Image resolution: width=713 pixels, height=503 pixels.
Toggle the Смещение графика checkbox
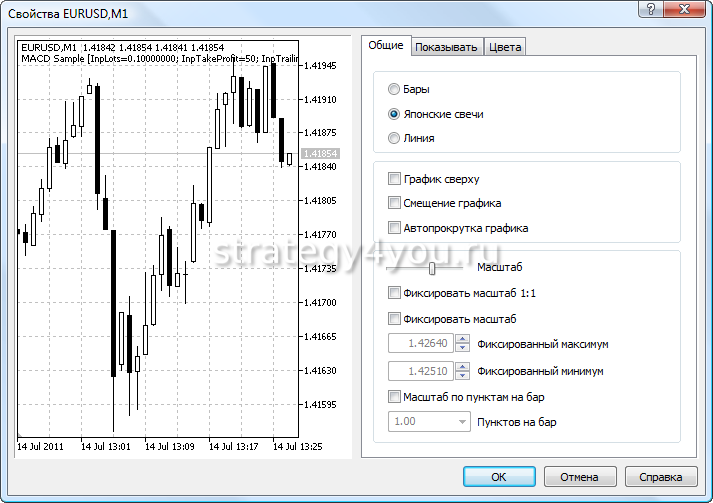tap(394, 203)
